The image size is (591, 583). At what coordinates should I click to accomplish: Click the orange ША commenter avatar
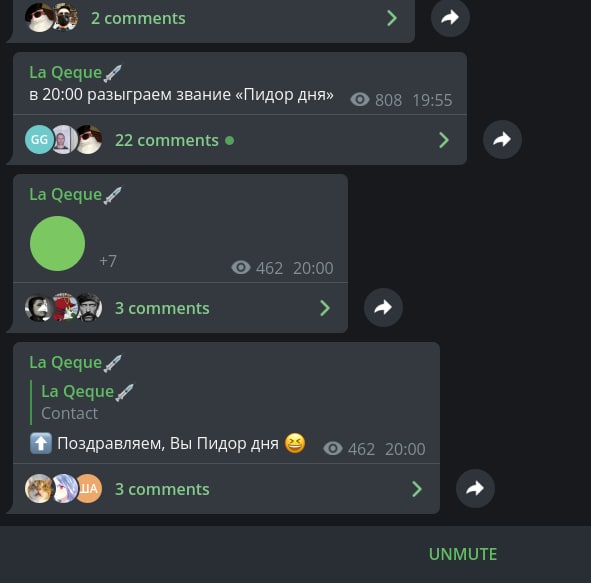click(89, 488)
